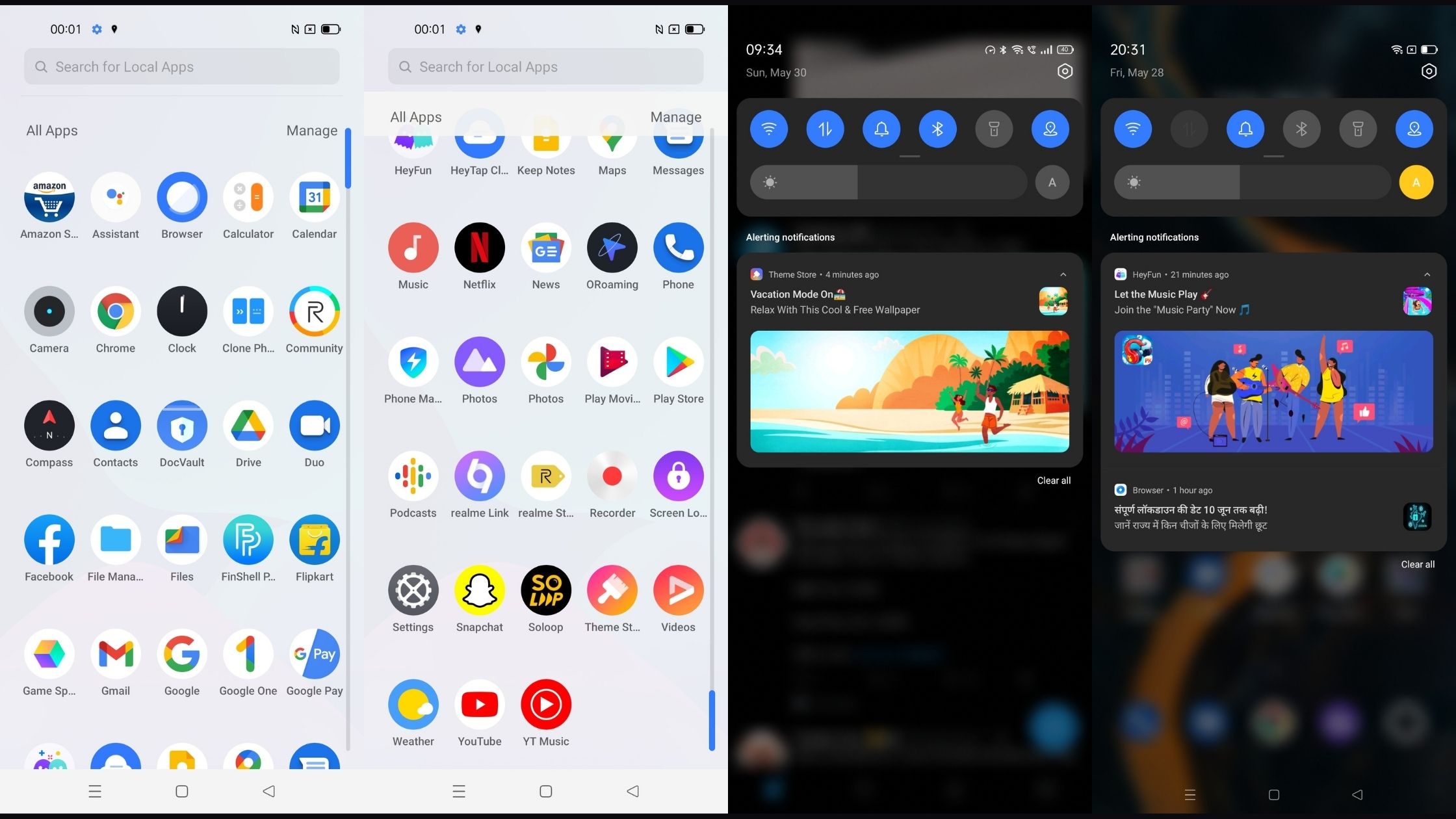
Task: Expand Let the Music Play notification
Action: pyautogui.click(x=1427, y=274)
